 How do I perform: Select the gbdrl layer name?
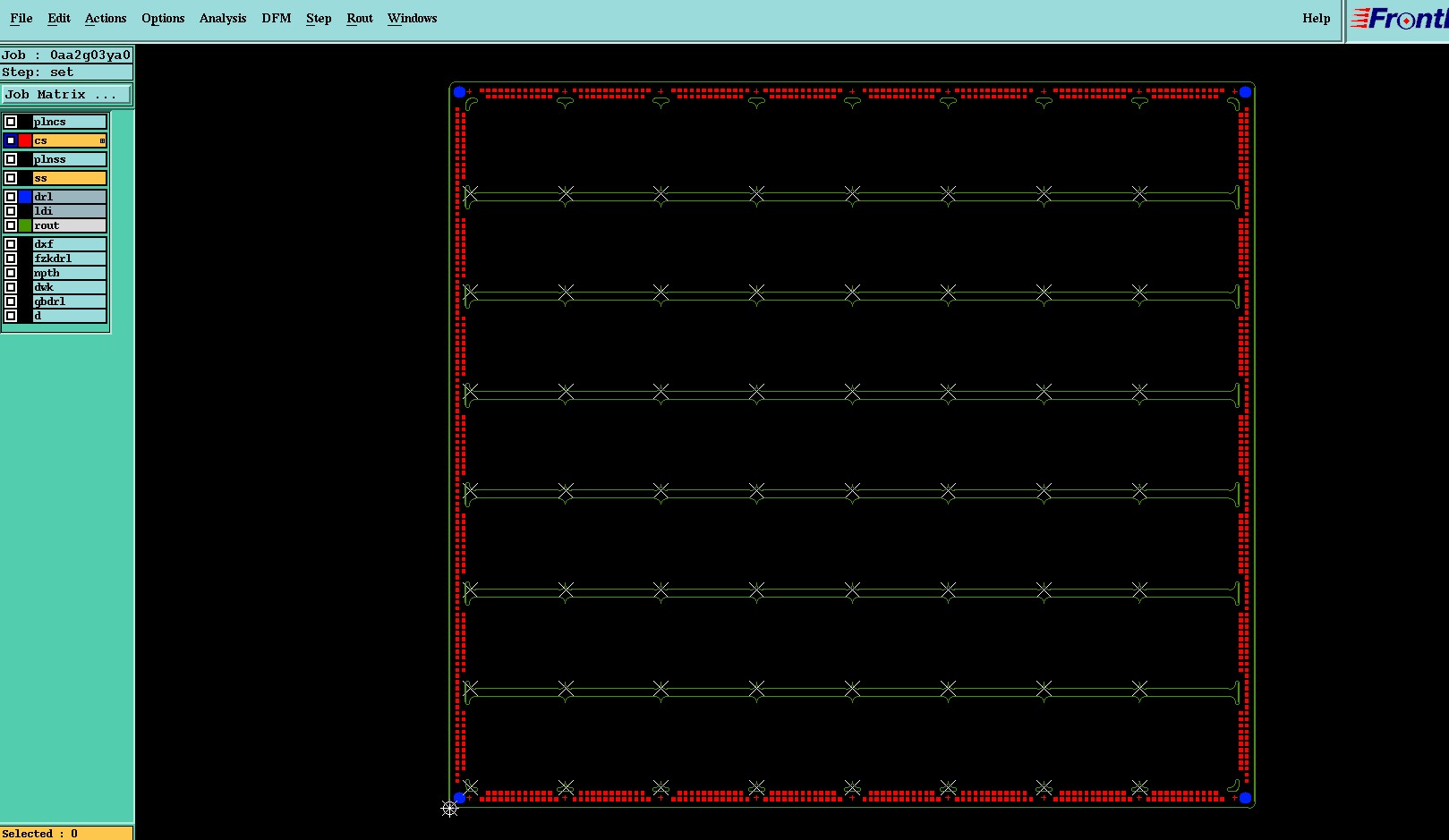tap(70, 301)
